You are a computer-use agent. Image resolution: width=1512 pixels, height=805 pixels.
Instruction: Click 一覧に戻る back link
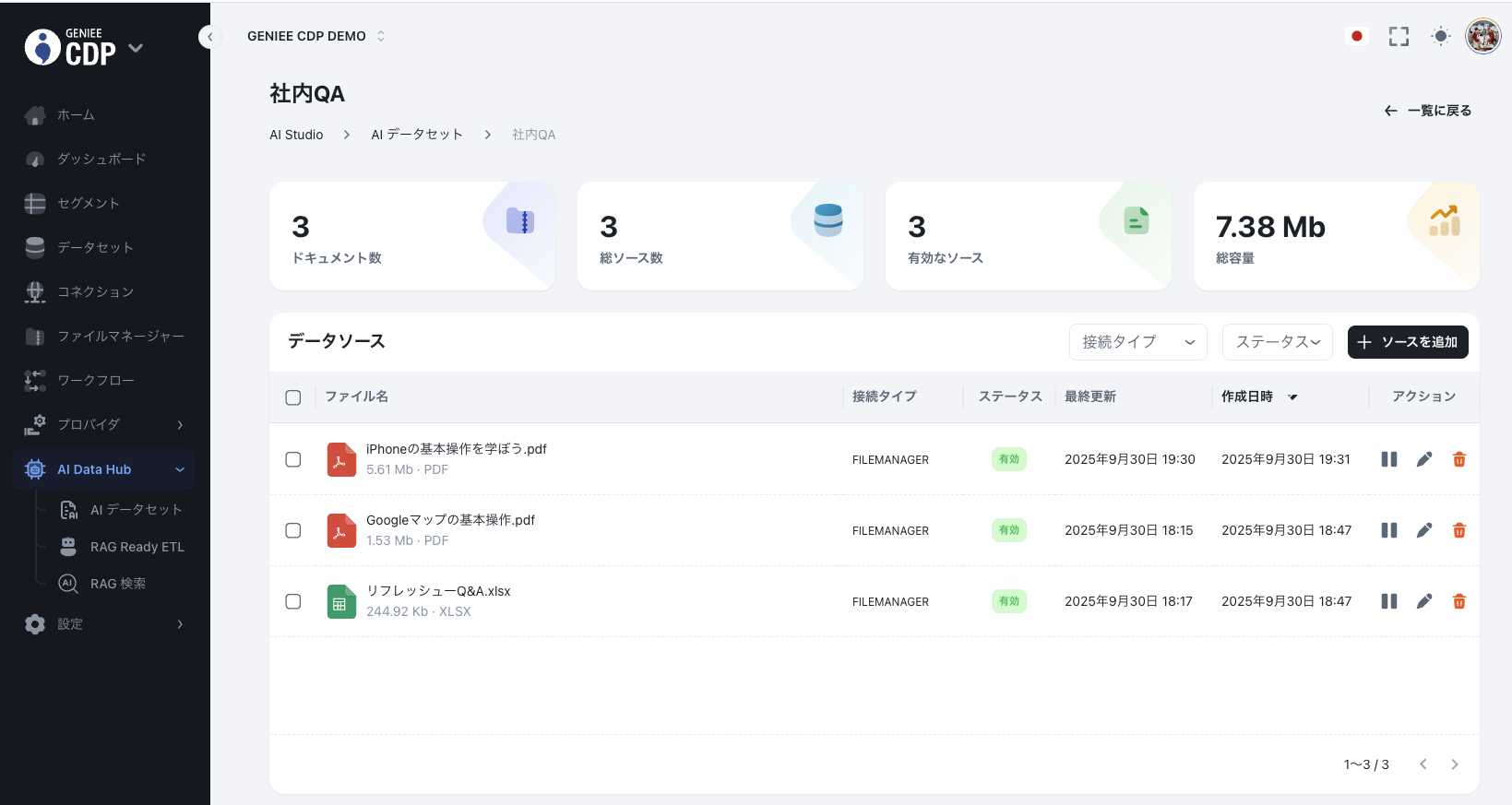(1427, 111)
